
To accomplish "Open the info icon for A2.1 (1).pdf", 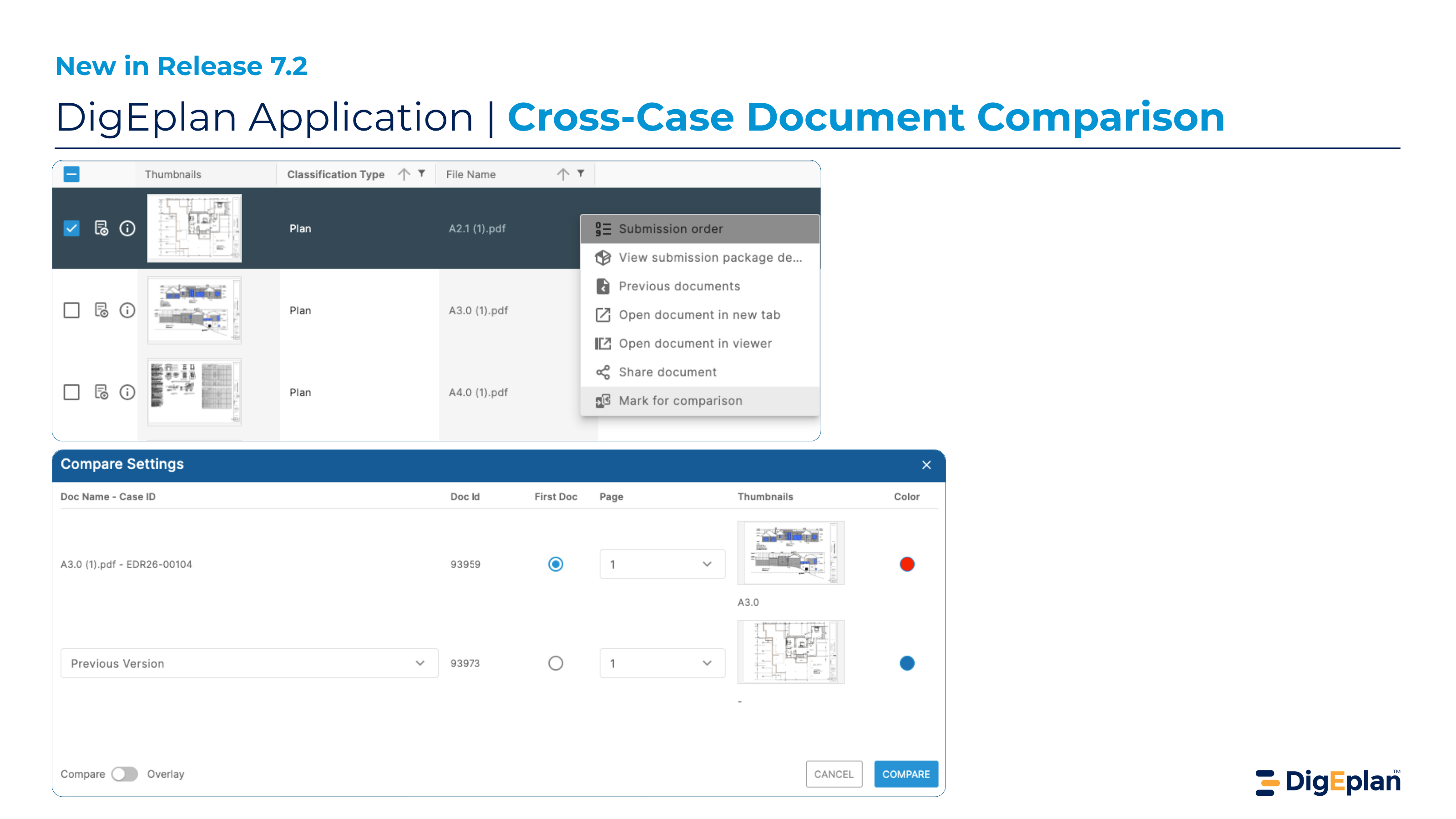I will coord(127,228).
